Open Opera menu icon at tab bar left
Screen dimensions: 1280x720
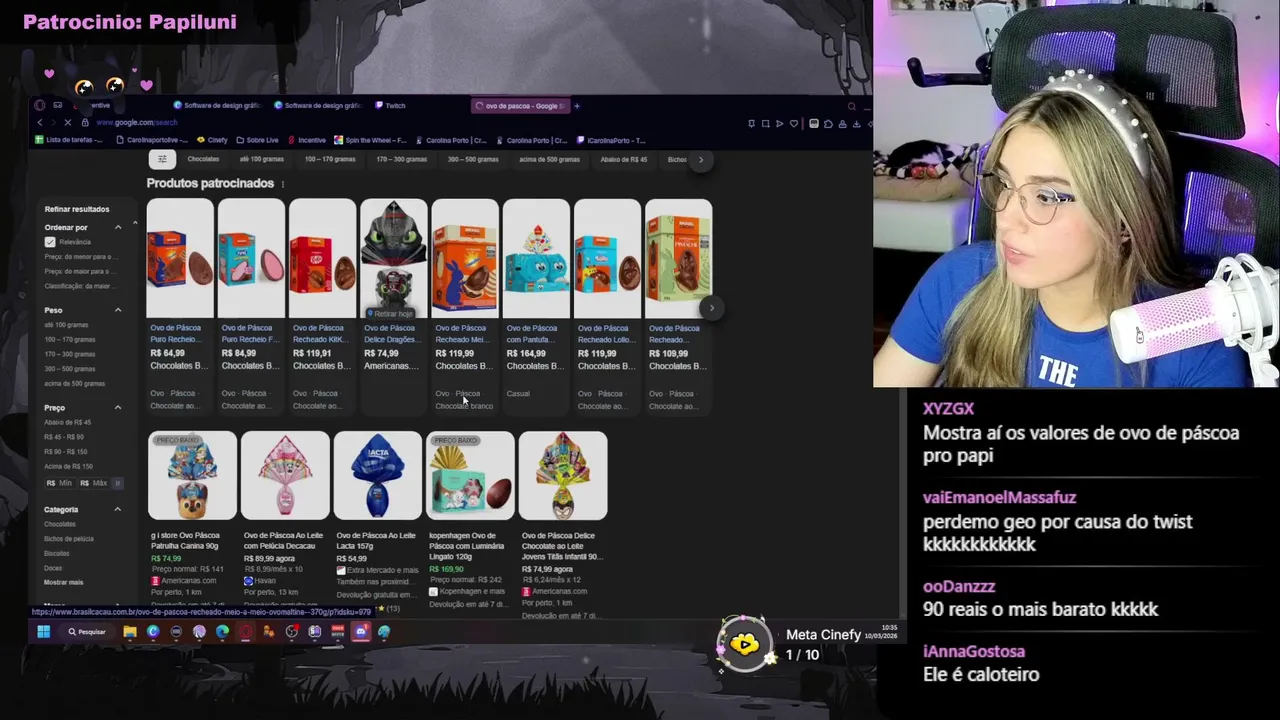39,105
